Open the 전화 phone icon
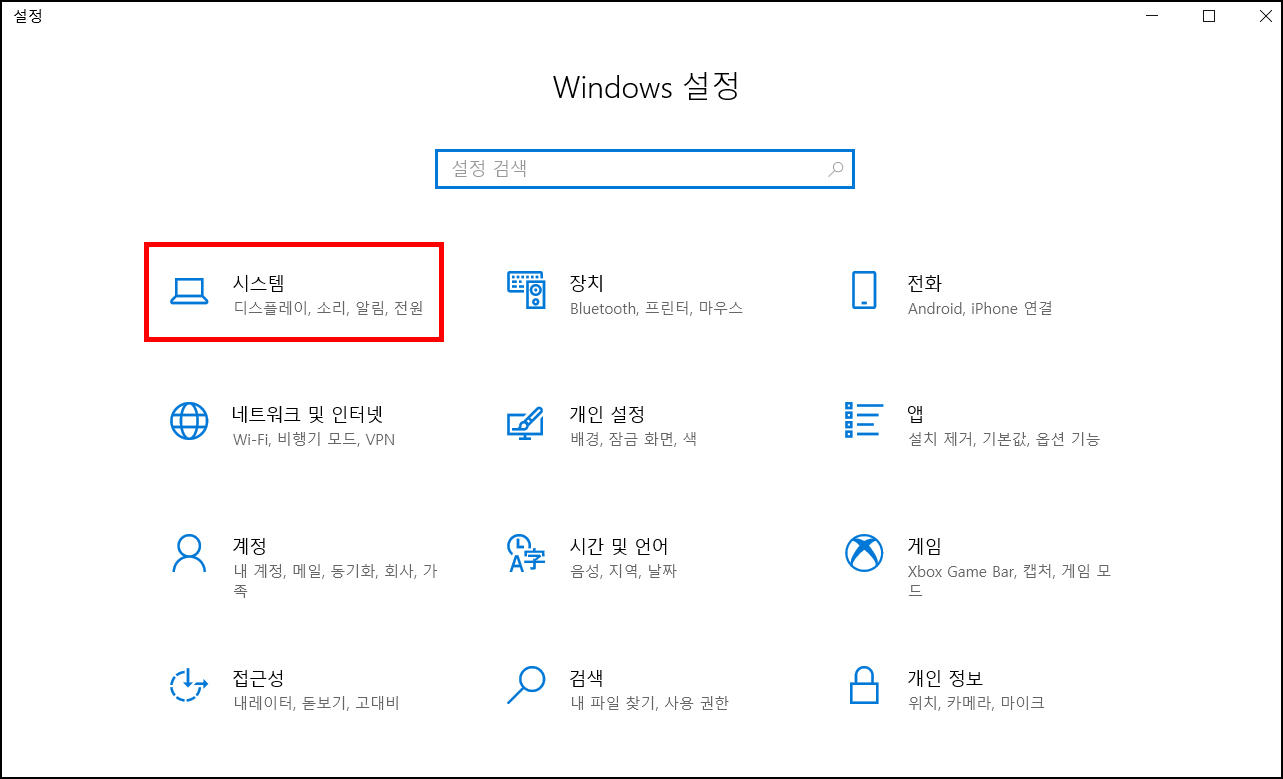This screenshot has height=779, width=1283. point(864,290)
